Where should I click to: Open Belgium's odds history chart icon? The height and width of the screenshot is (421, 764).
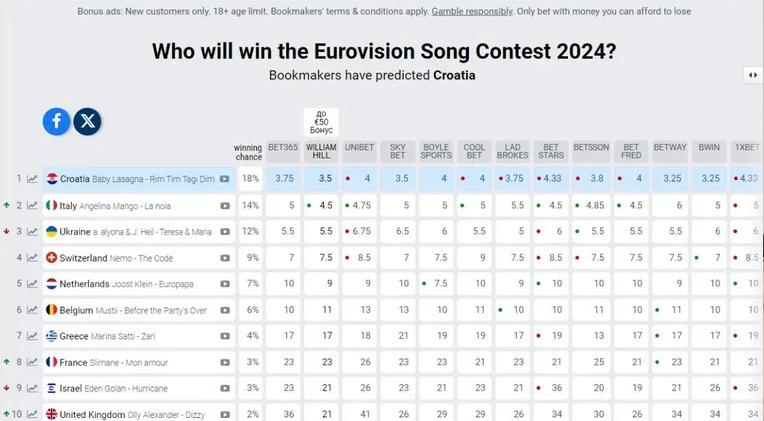32,310
